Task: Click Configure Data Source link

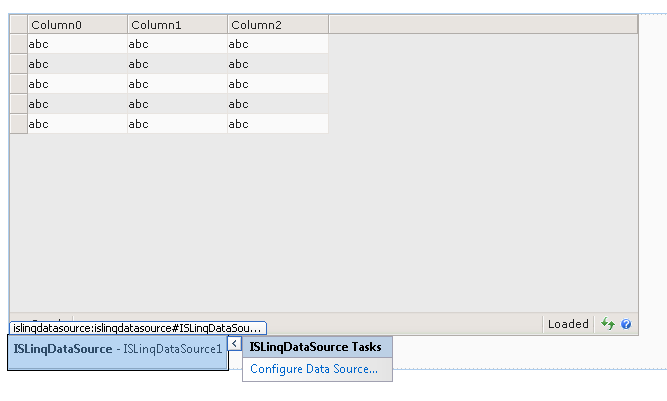Action: pyautogui.click(x=314, y=369)
